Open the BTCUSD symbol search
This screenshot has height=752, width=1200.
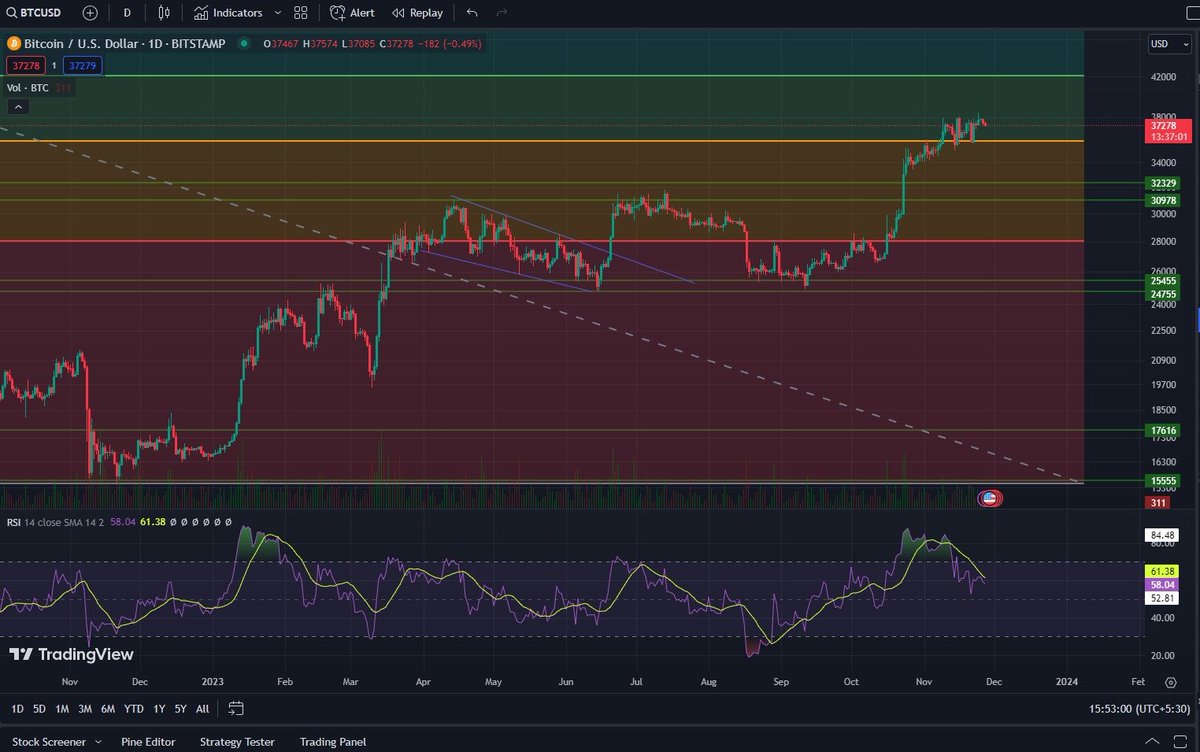point(36,13)
